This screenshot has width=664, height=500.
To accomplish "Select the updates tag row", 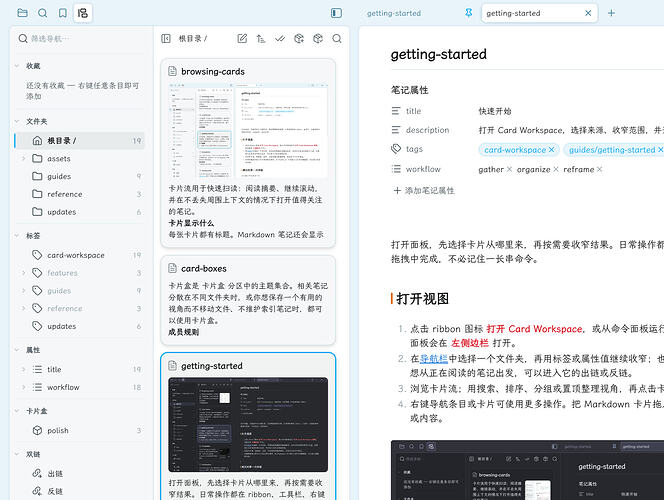I will [80, 326].
